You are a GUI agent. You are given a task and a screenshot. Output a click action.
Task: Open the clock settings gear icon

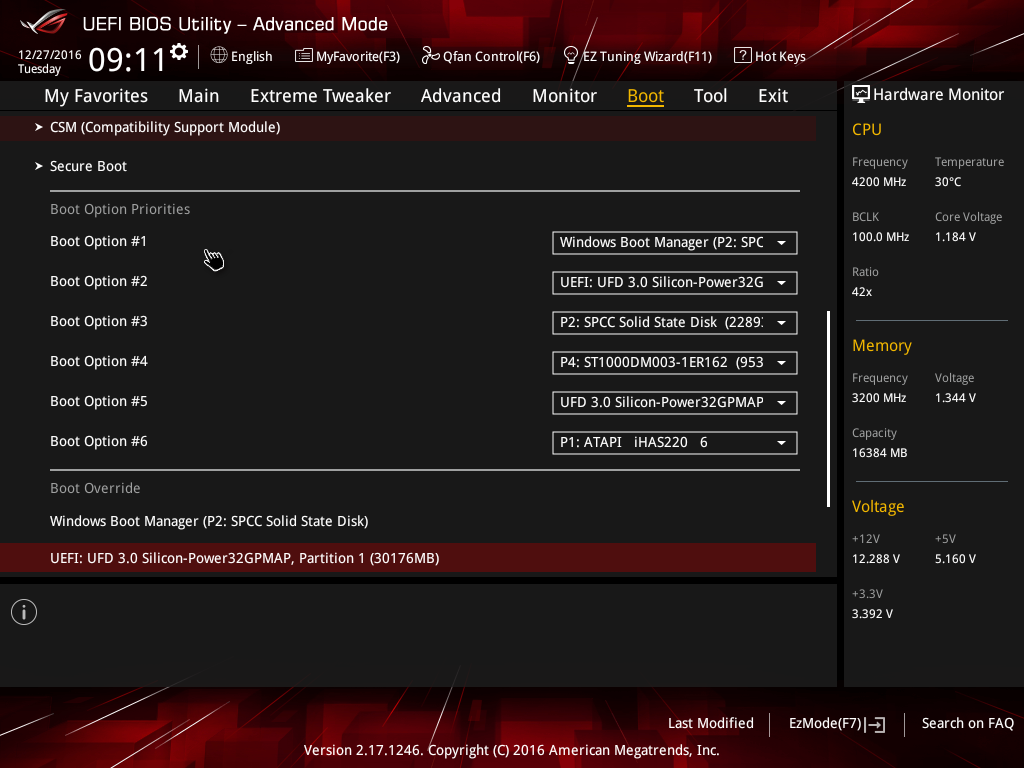[x=179, y=52]
